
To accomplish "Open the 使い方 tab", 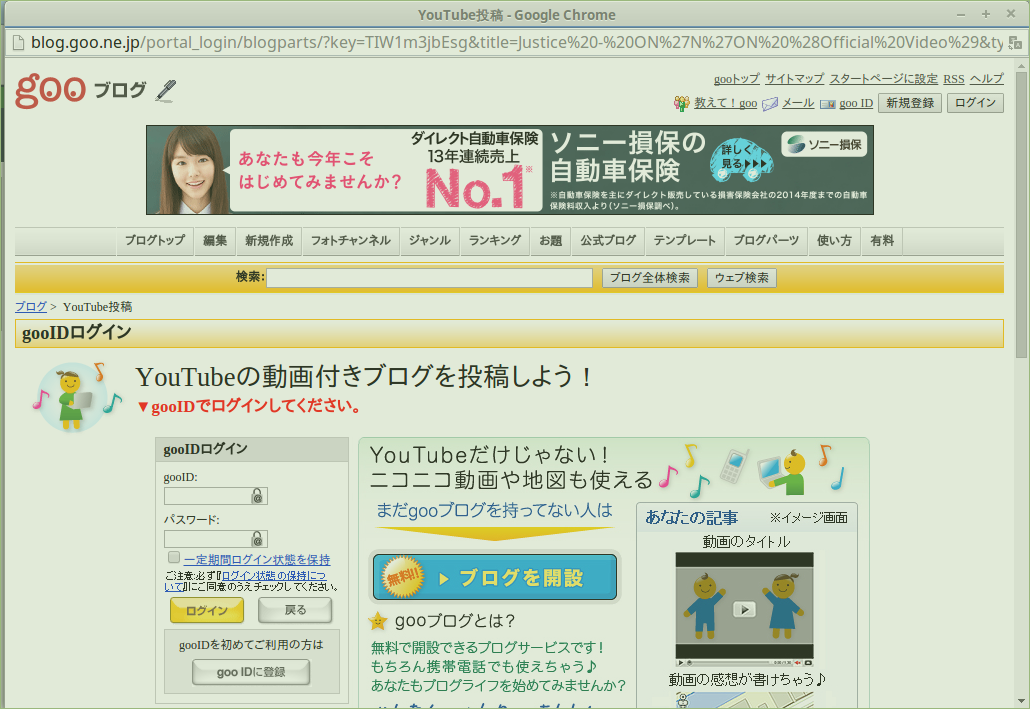I will pyautogui.click(x=834, y=240).
